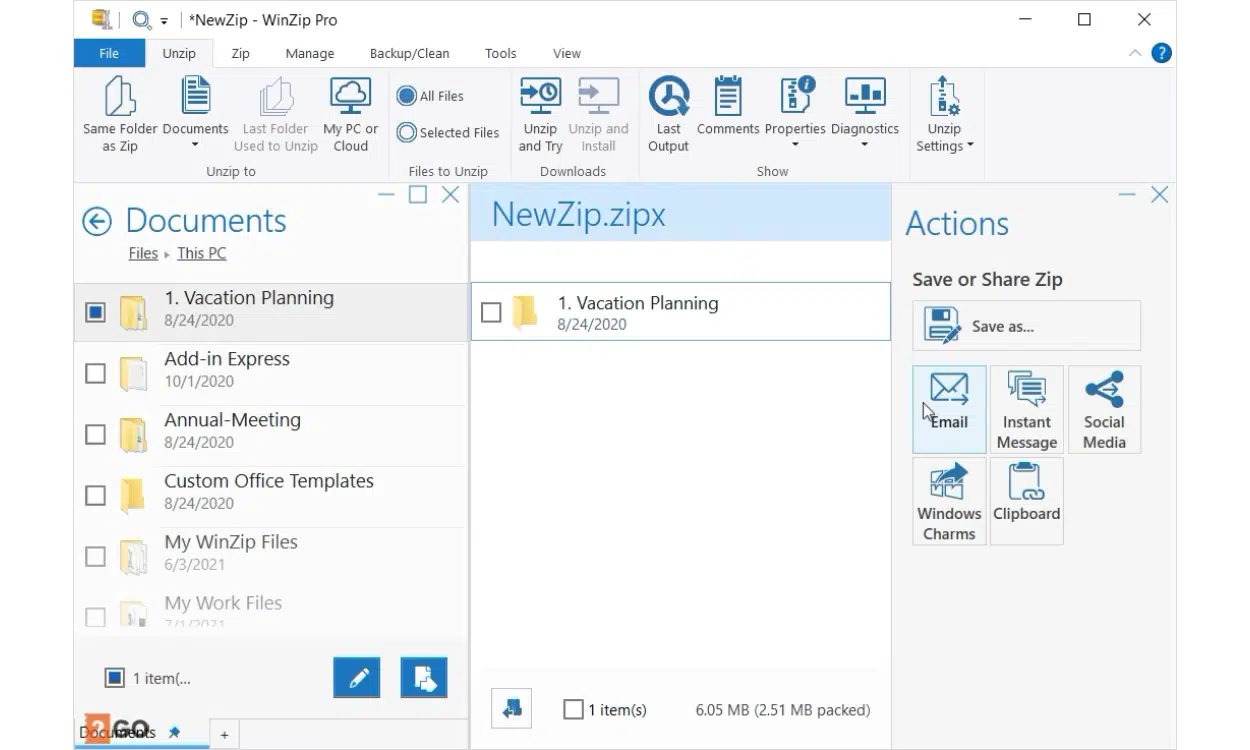The image size is (1250, 750).
Task: Click the blue pencil edit button
Action: (x=357, y=678)
